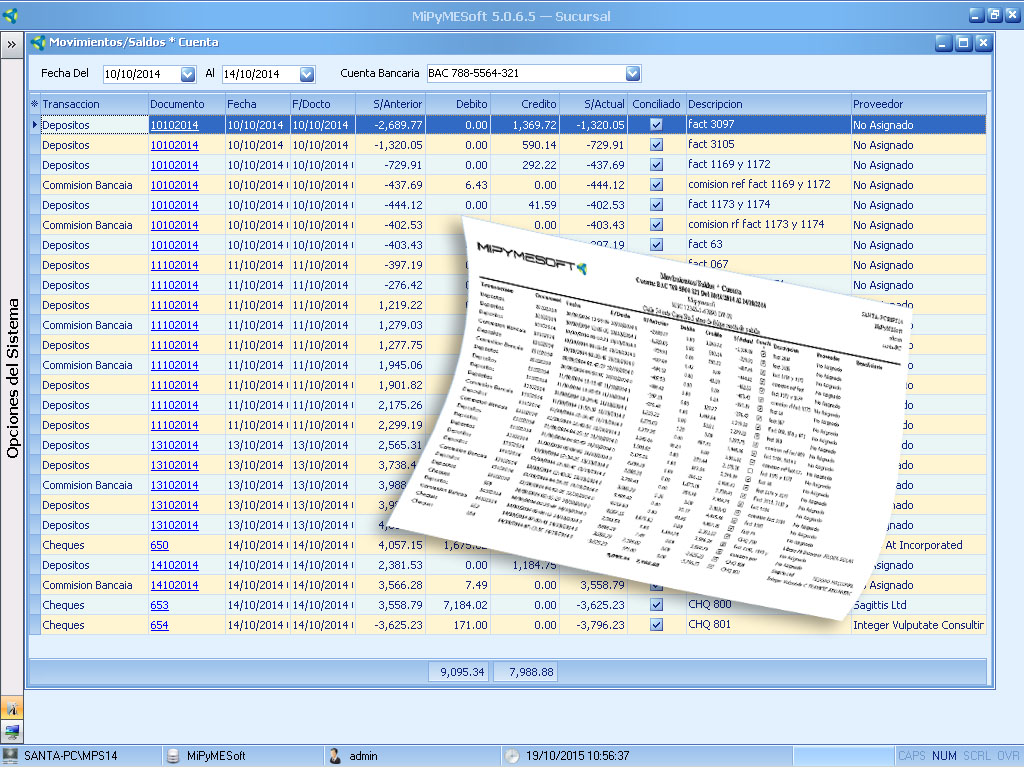Sort by the Fecha column header
The width and height of the screenshot is (1024, 768).
258,104
